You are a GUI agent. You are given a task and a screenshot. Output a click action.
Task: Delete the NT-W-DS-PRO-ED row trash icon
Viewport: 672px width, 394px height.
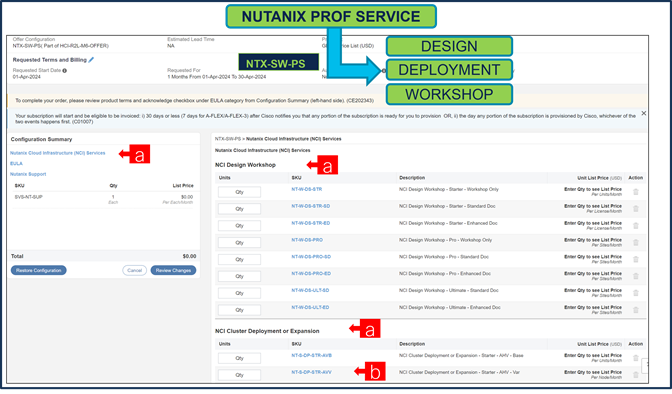(x=636, y=276)
